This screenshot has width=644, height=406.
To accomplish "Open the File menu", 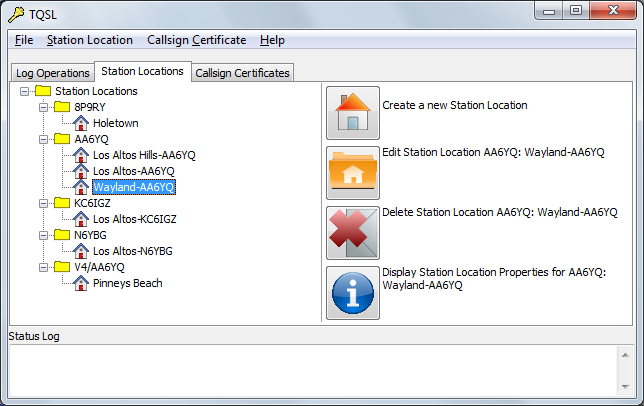I will [24, 40].
